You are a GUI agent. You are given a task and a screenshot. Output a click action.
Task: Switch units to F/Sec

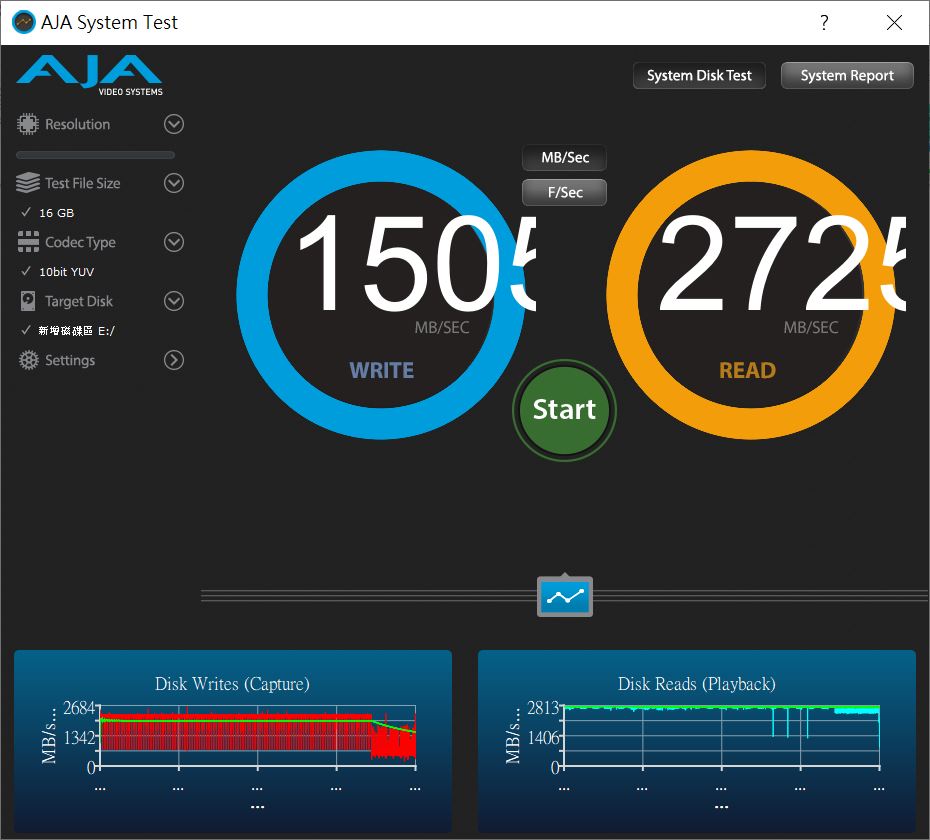click(565, 192)
